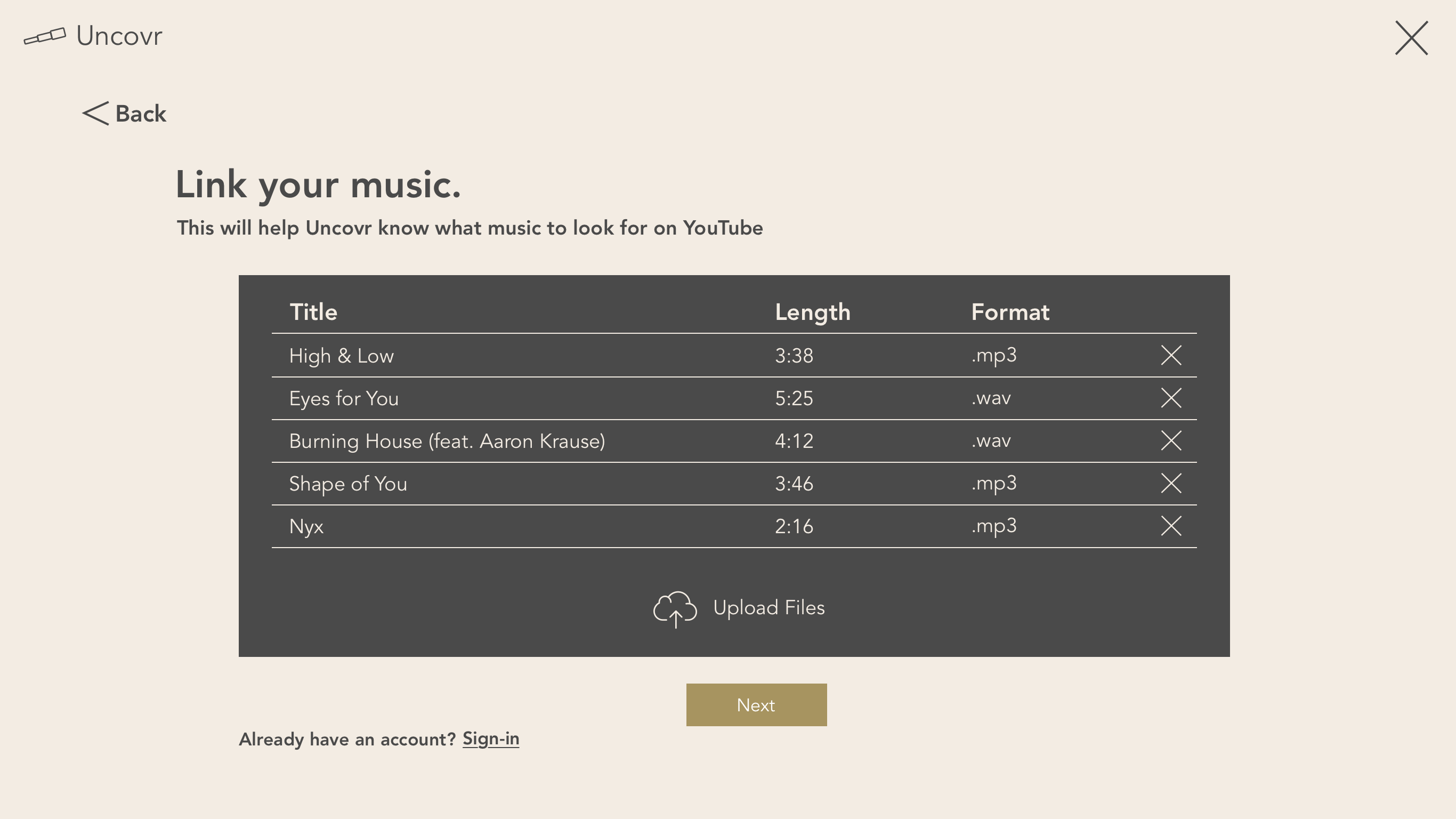Delete the Nyx track row
Screen dimensions: 1456x819
pyautogui.click(x=1170, y=526)
